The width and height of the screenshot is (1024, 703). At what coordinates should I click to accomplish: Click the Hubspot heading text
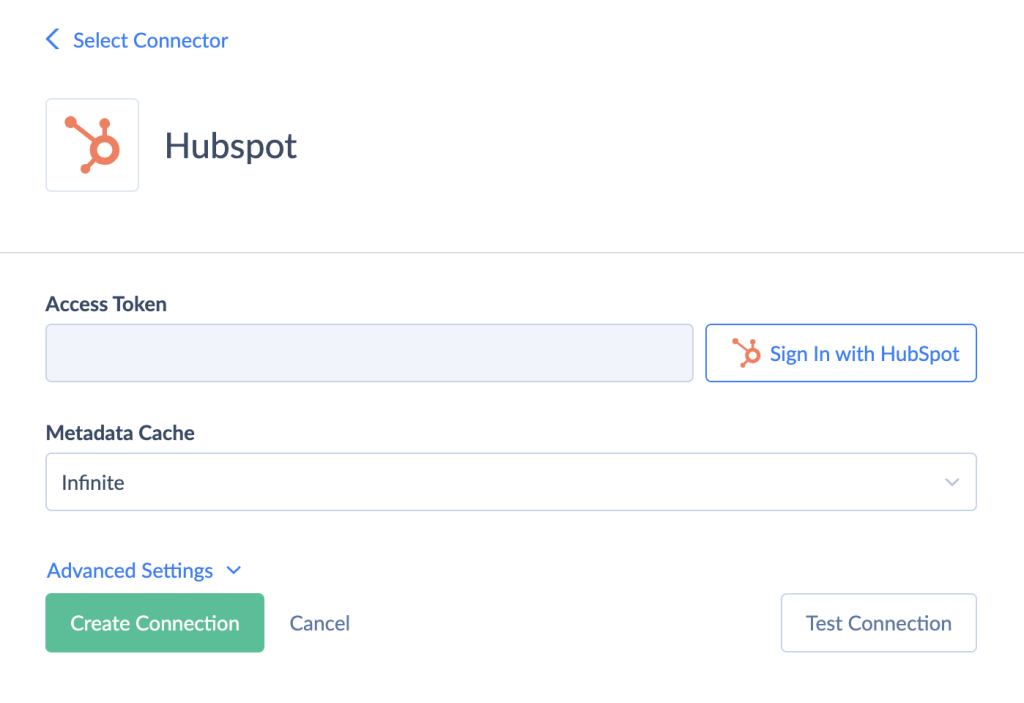(x=231, y=146)
